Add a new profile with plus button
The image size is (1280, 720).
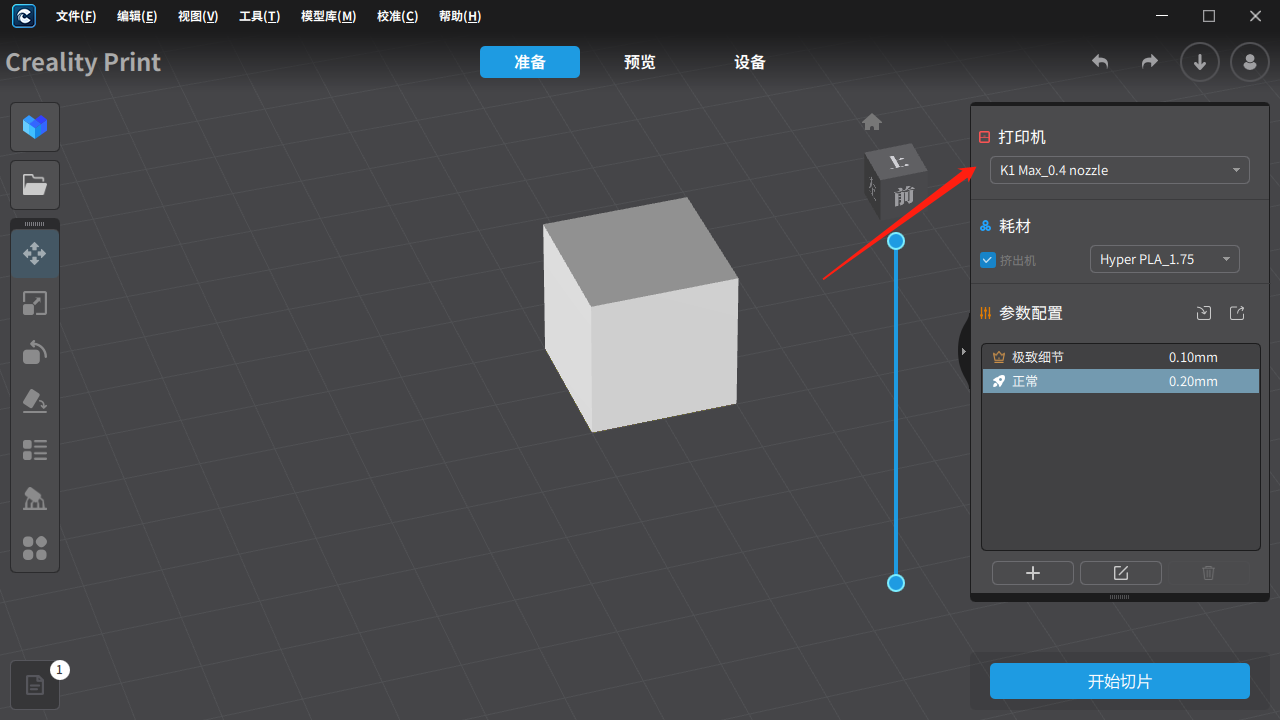[x=1033, y=573]
